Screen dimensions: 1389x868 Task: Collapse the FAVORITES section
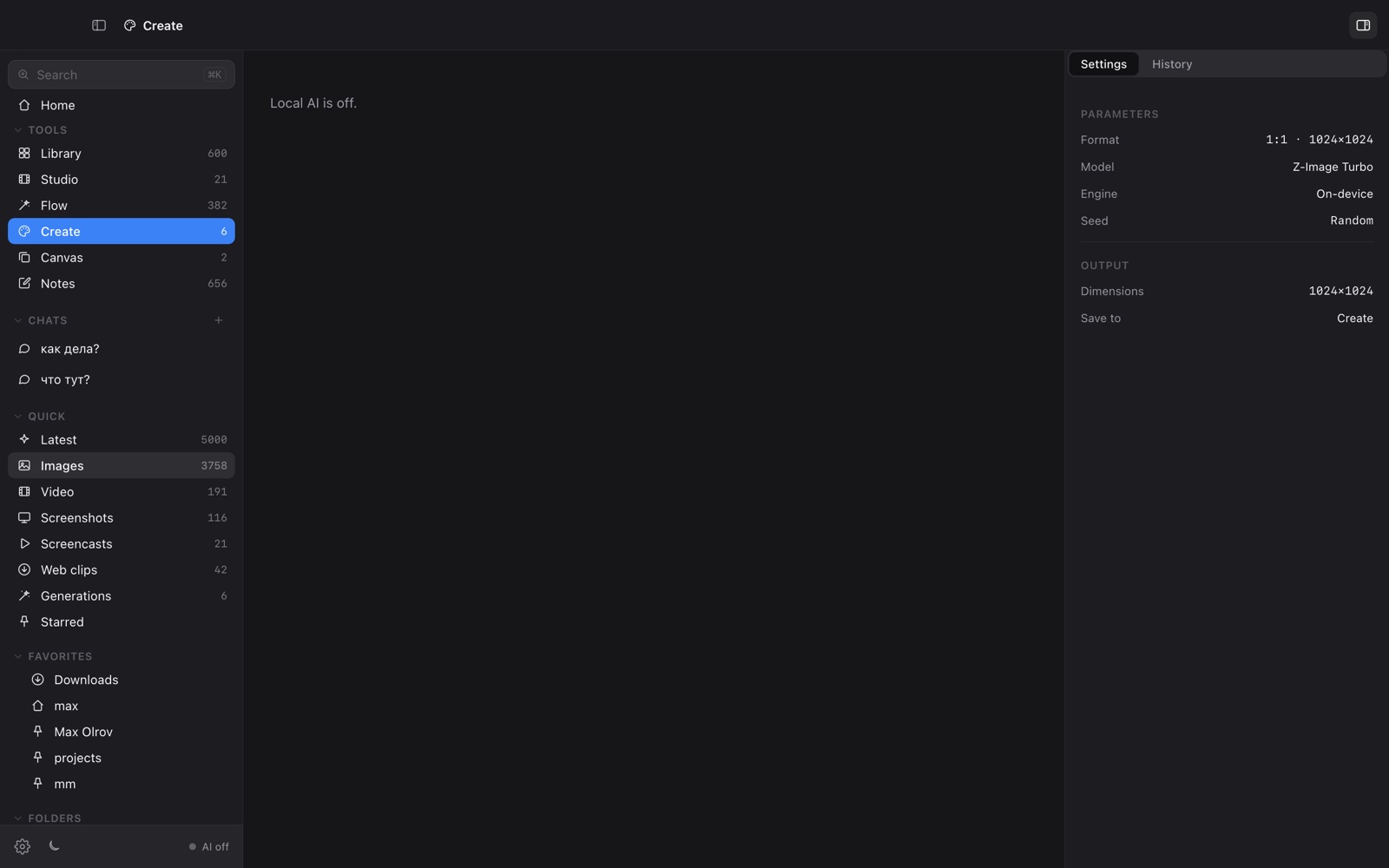(x=53, y=656)
